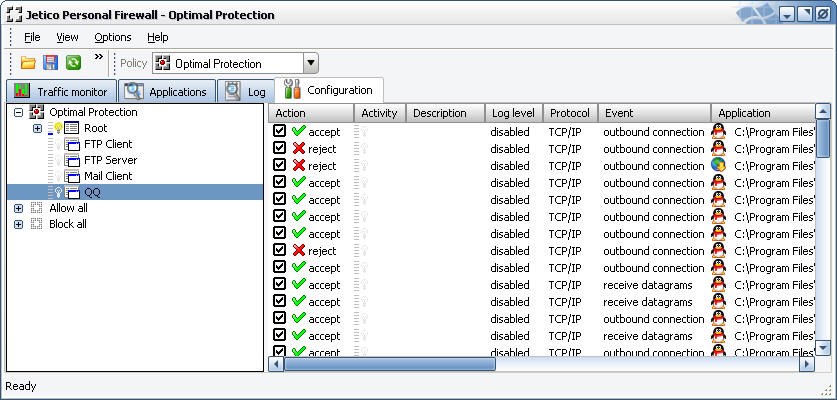
Task: Sort by the Log level column header
Action: (x=514, y=113)
